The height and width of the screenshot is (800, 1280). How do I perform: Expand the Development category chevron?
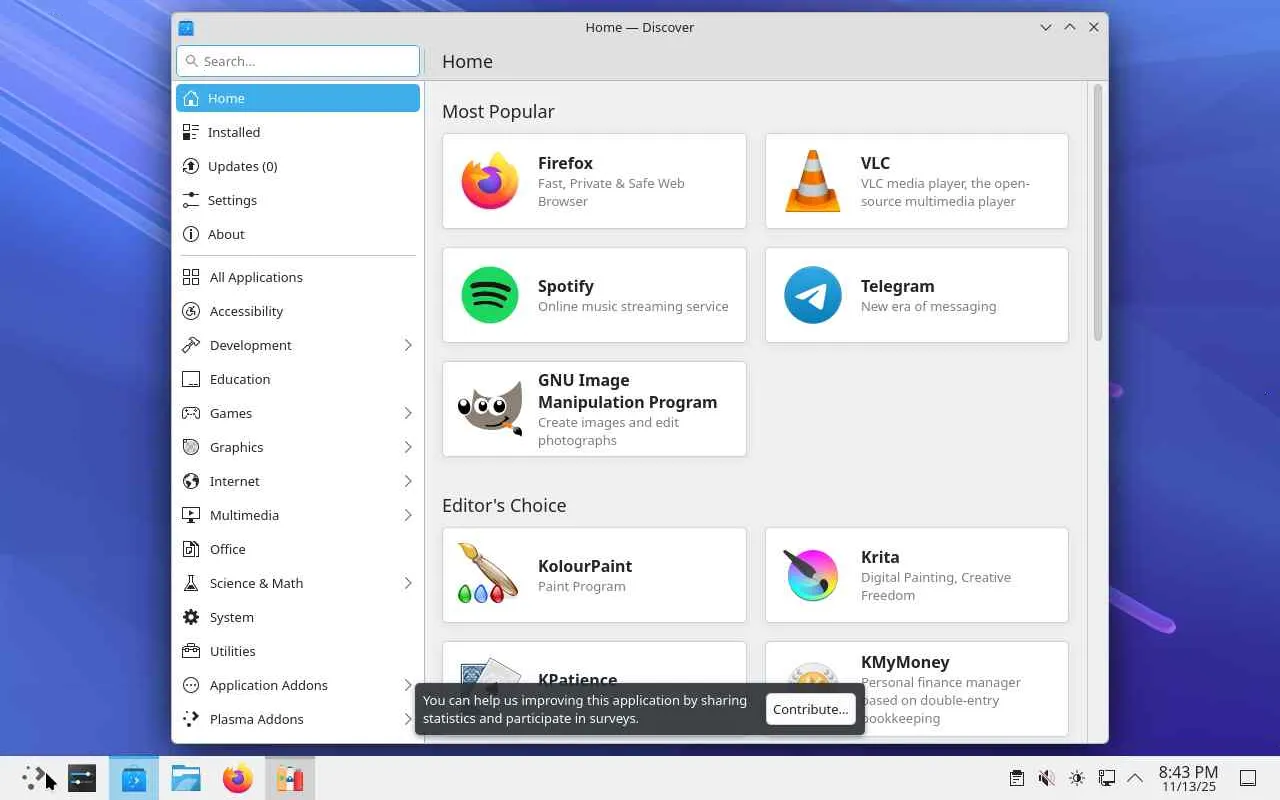click(408, 345)
